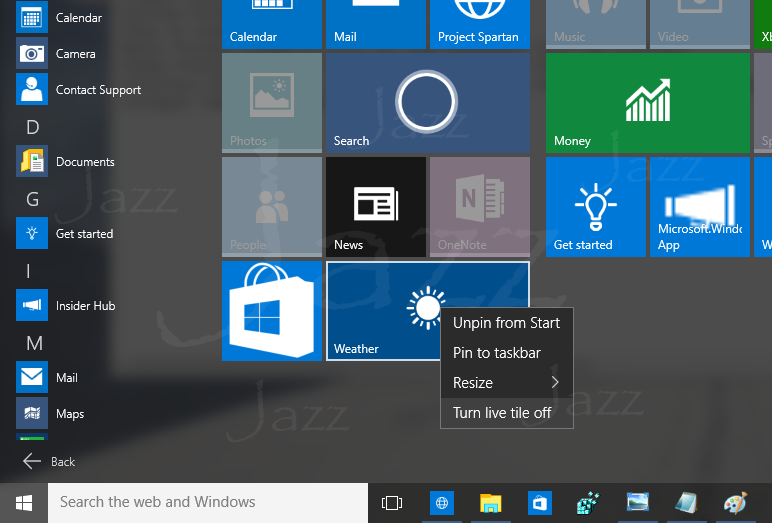Open the Paint palette taskbar icon
772x523 pixels.
point(735,503)
